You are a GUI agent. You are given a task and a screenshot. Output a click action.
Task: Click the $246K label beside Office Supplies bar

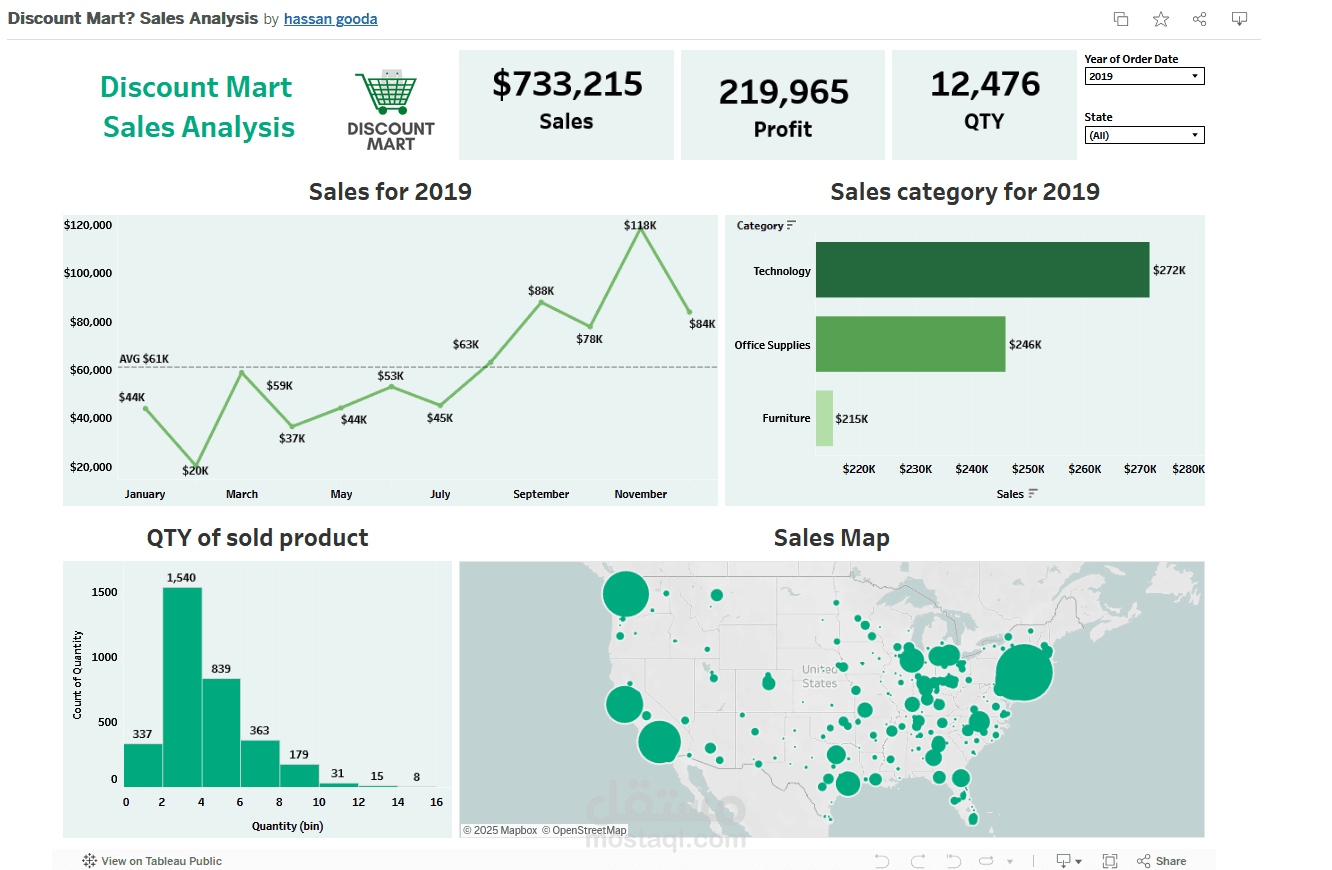click(1025, 344)
